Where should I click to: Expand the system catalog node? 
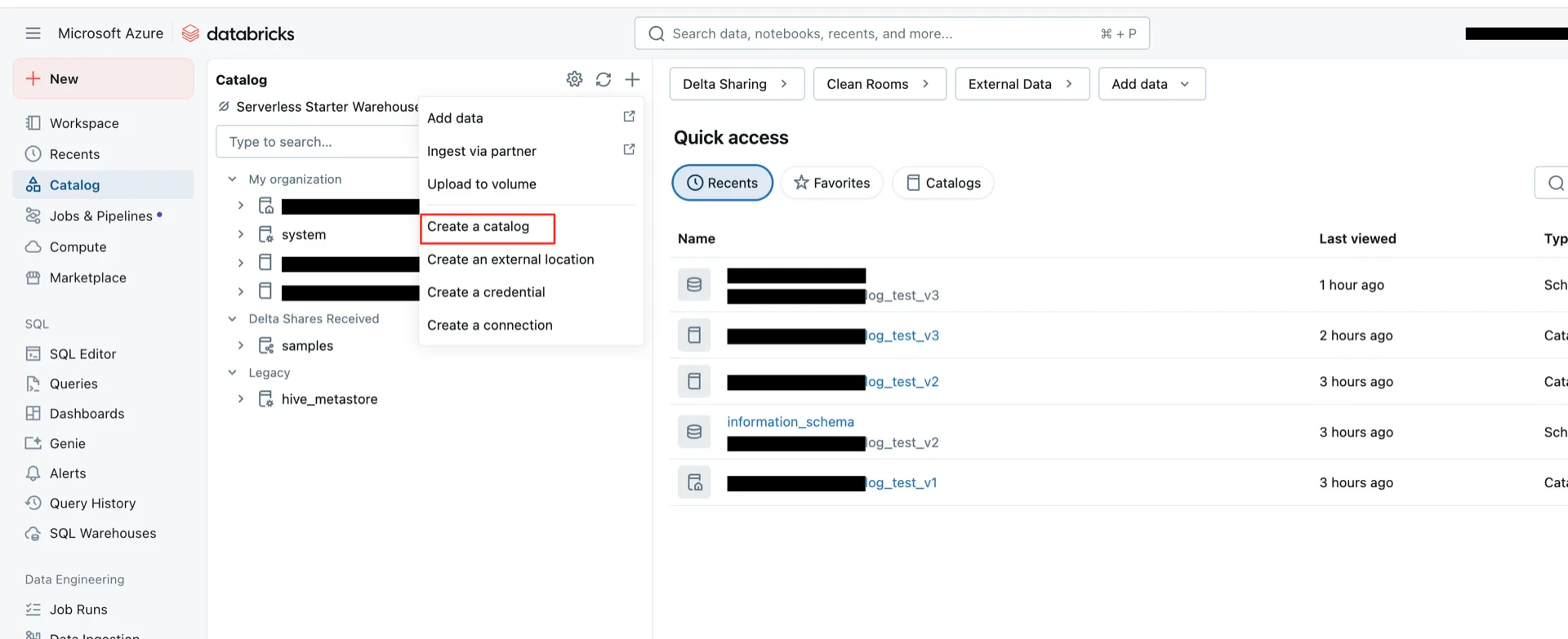(241, 234)
